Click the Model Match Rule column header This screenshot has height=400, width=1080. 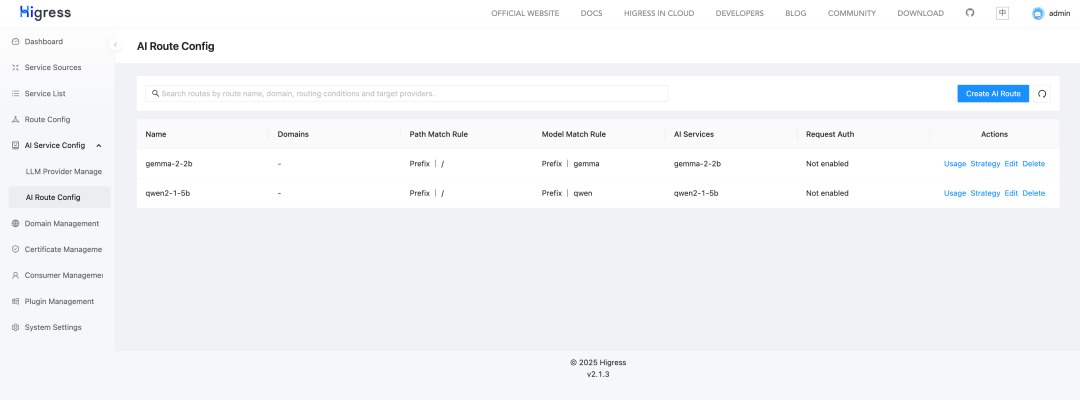(574, 134)
